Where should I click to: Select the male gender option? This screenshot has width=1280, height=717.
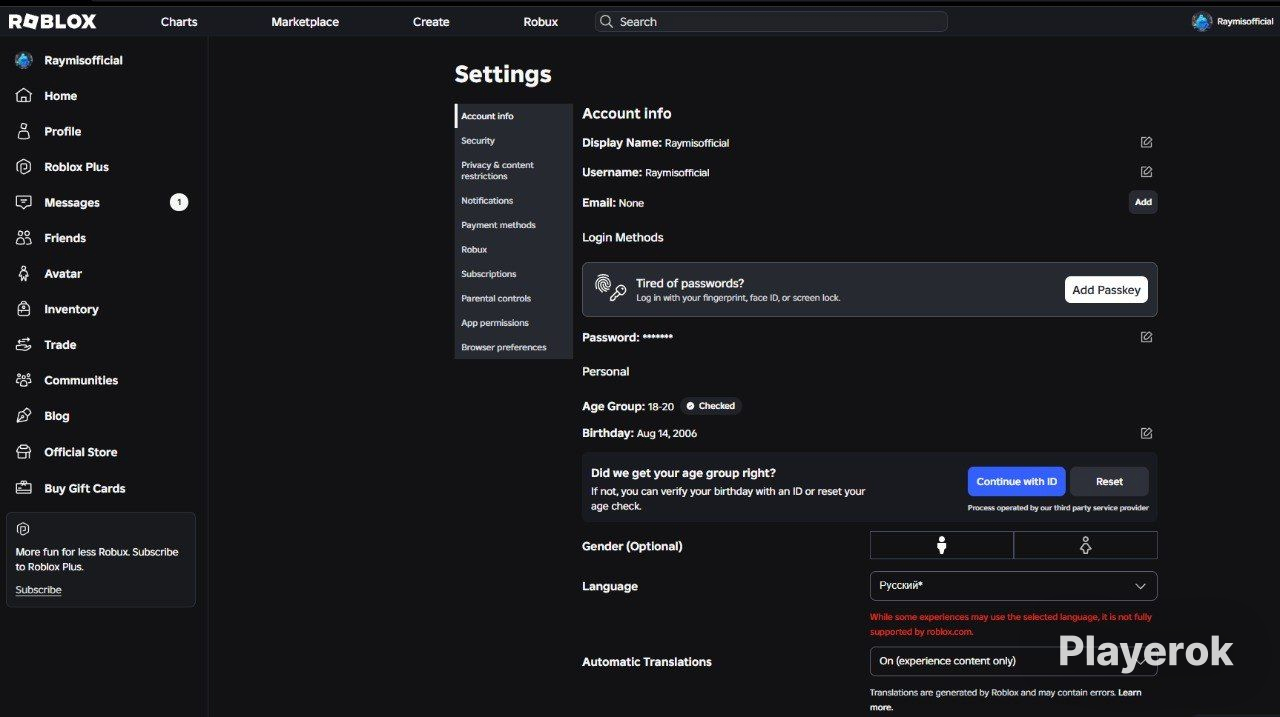pos(941,545)
